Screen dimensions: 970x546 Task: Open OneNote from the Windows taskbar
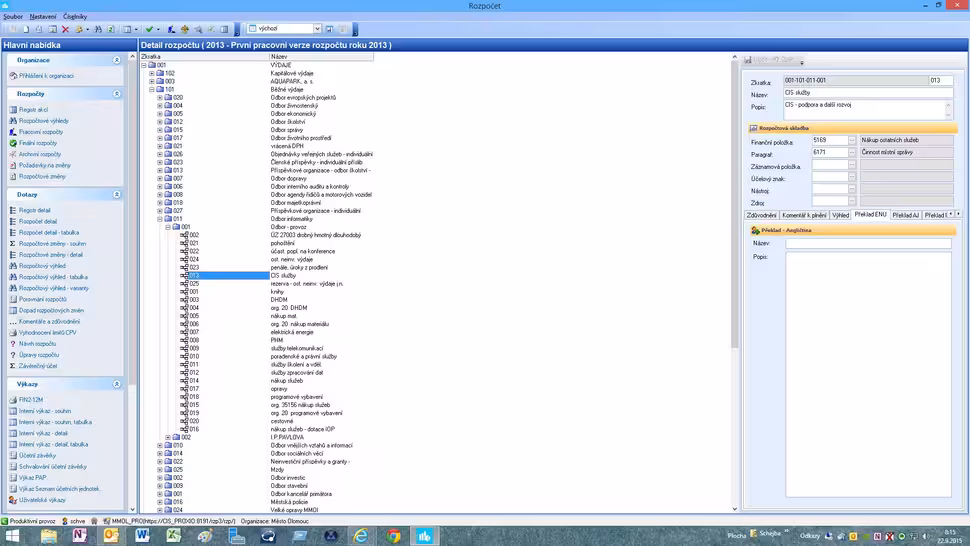(x=79, y=535)
